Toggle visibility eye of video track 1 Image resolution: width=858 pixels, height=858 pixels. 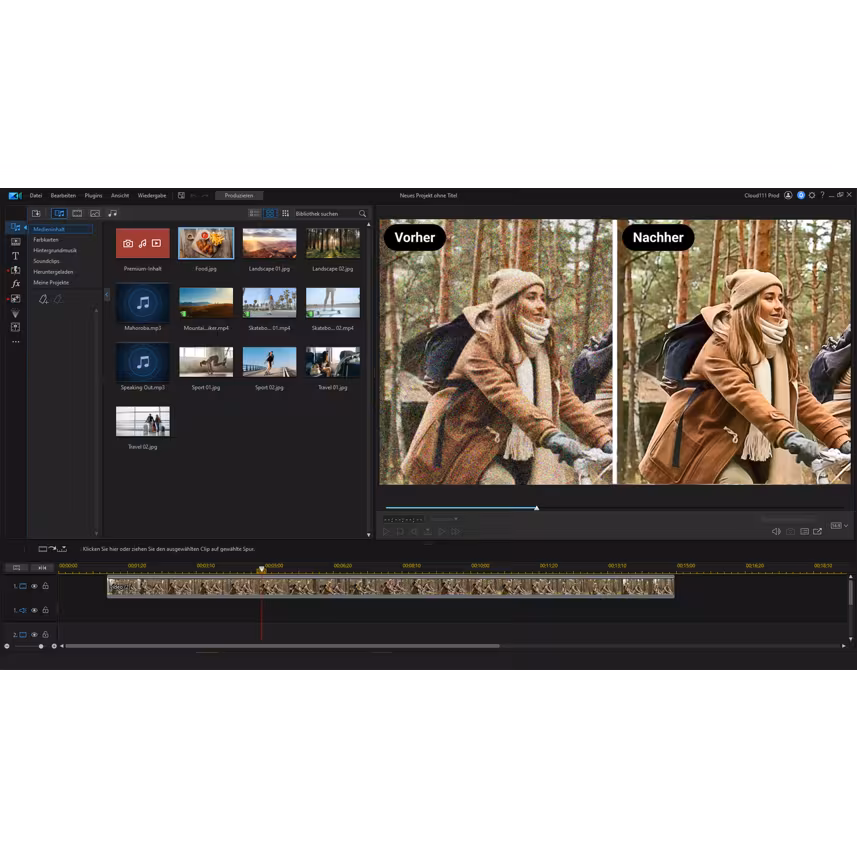(x=34, y=586)
